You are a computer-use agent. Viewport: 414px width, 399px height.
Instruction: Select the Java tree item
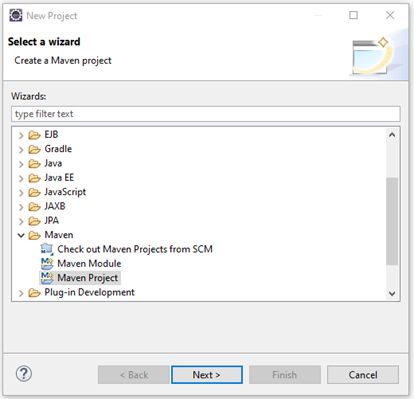click(x=53, y=163)
